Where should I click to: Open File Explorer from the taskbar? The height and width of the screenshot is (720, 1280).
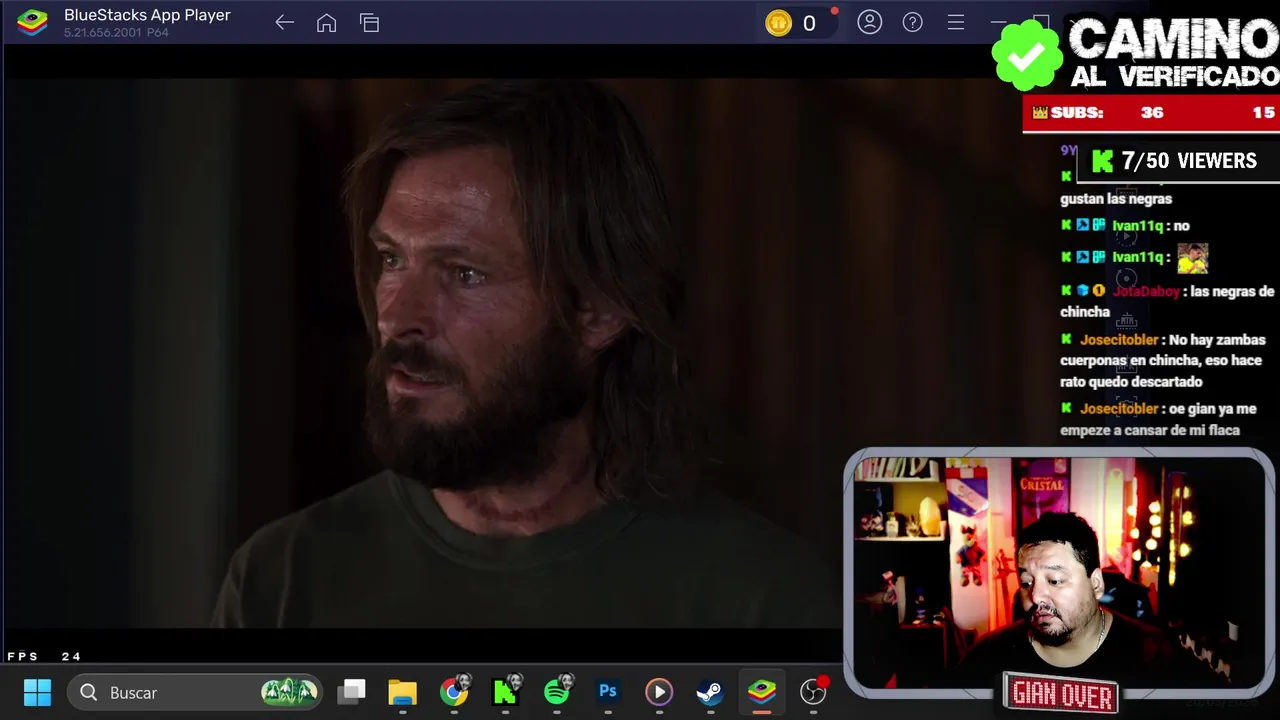coord(402,692)
